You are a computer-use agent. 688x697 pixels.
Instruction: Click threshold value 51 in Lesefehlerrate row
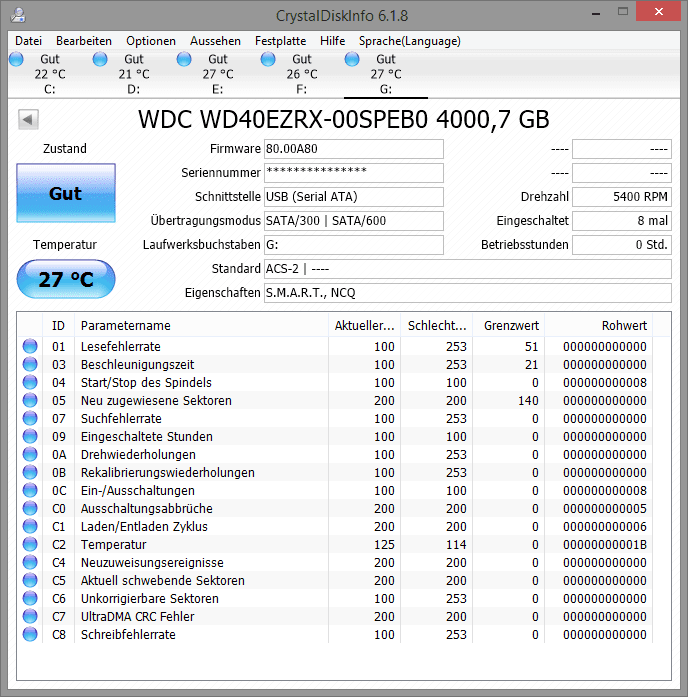(532, 346)
